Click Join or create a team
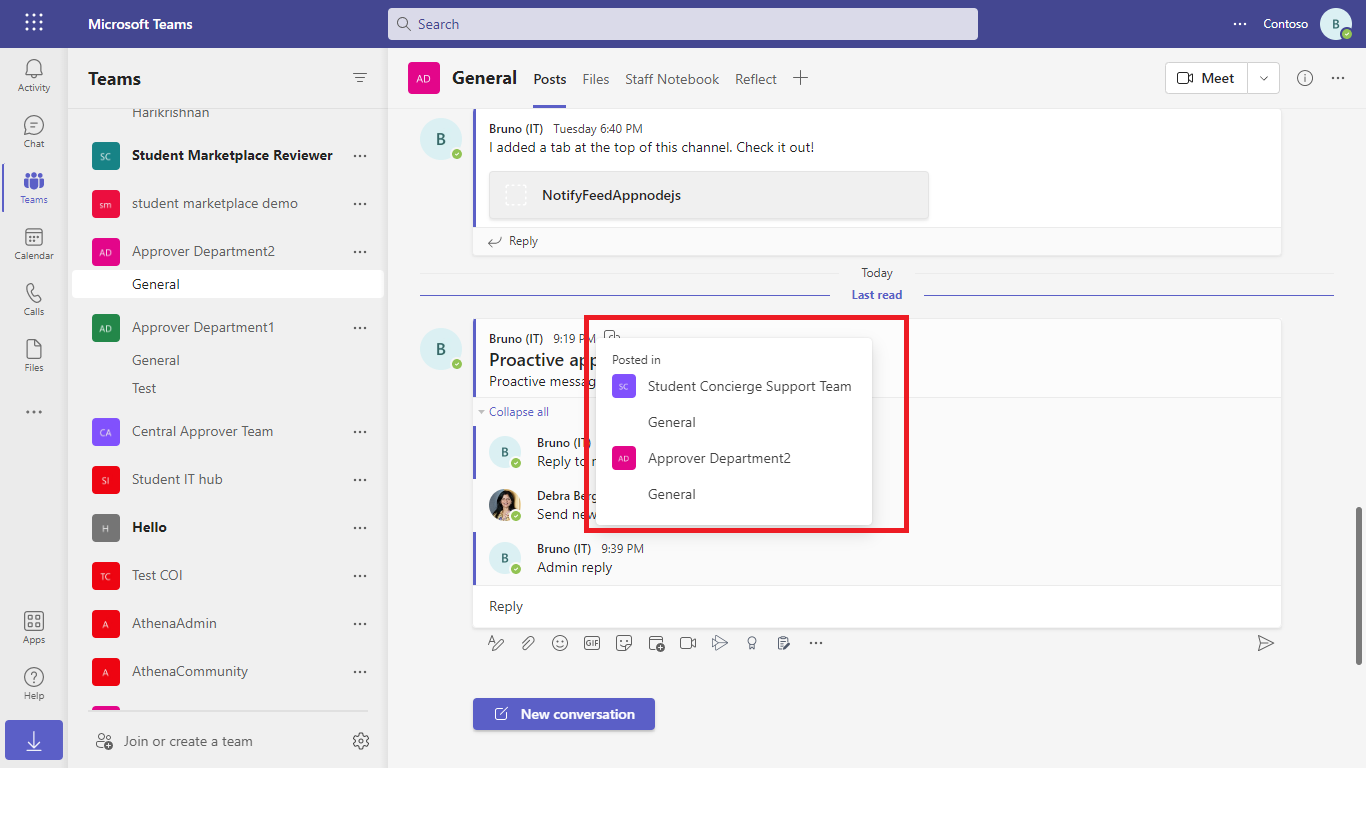 (x=174, y=741)
